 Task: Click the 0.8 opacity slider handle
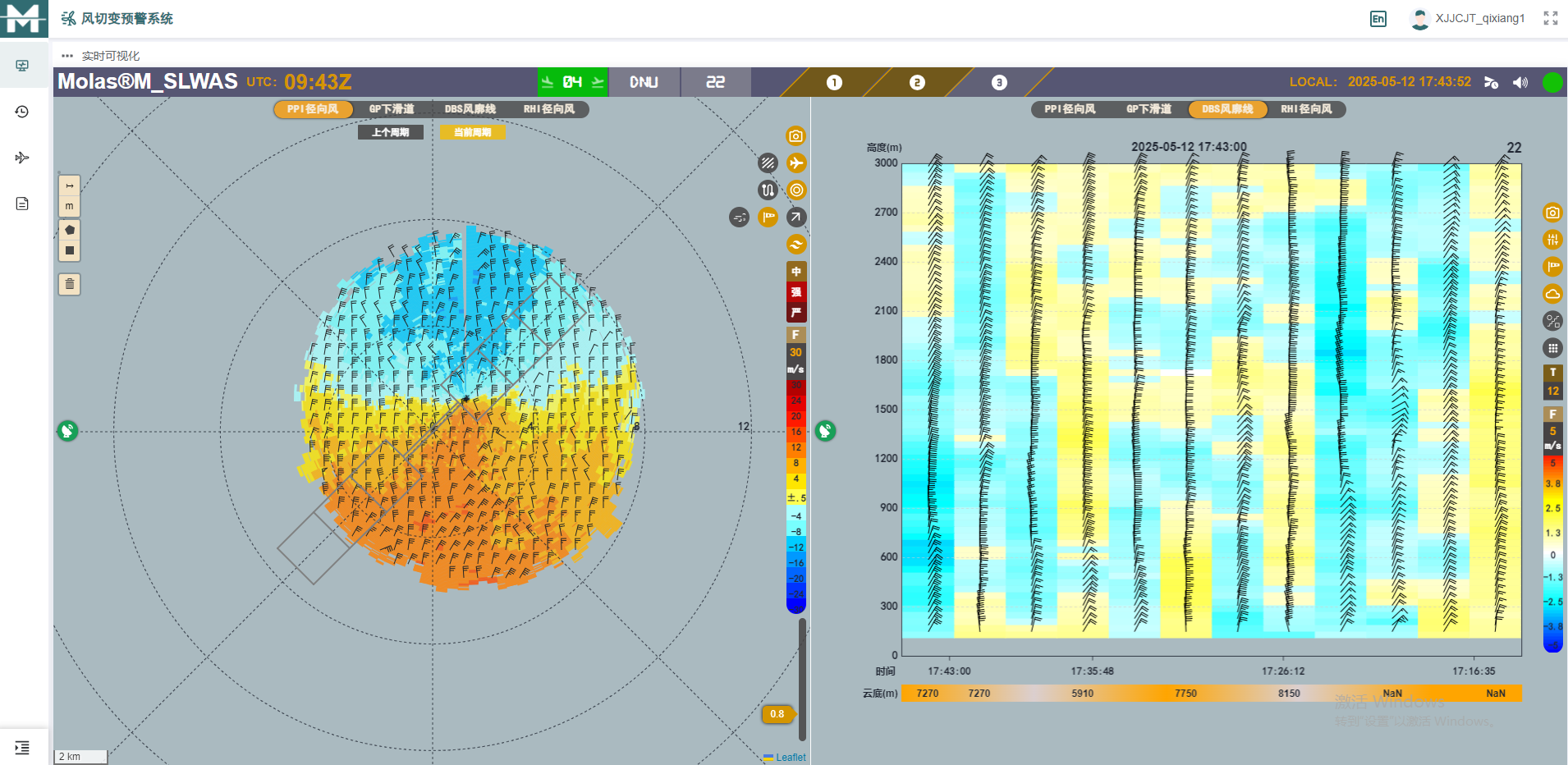point(777,714)
